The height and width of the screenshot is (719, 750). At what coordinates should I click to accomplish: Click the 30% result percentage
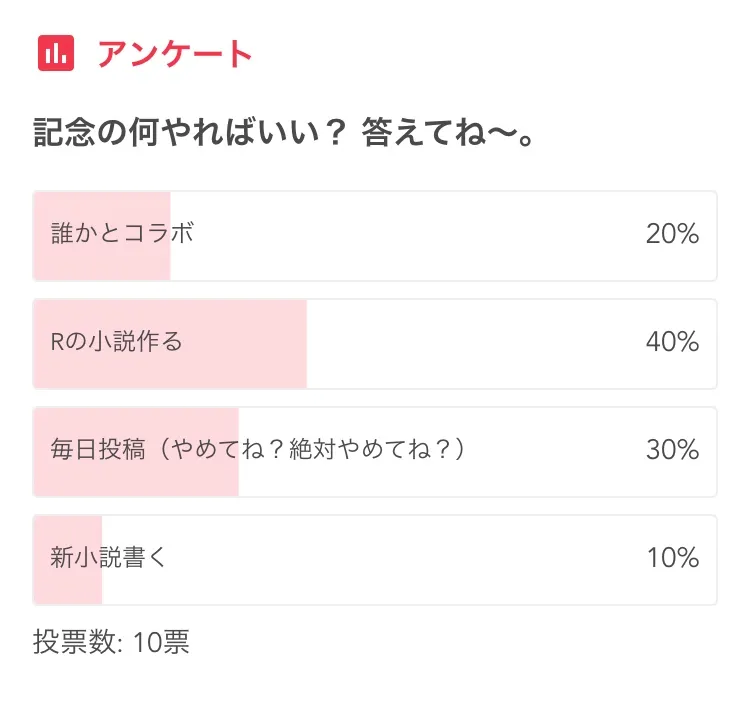click(671, 451)
